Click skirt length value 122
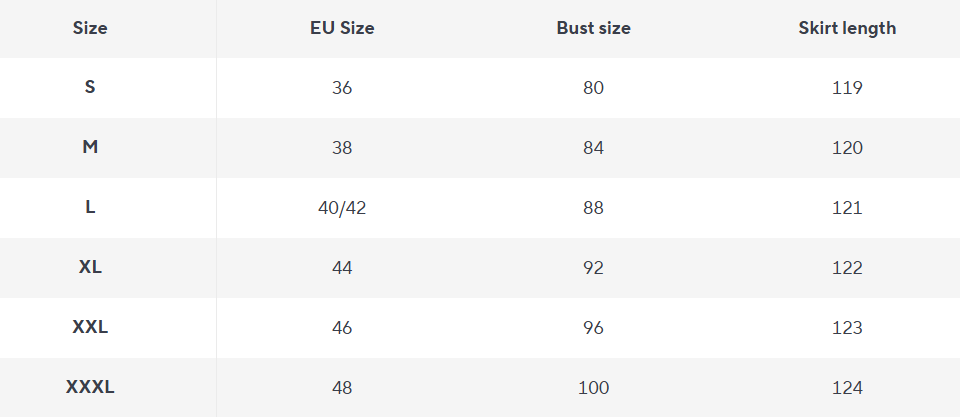Screen dimensions: 960x417 (847, 268)
